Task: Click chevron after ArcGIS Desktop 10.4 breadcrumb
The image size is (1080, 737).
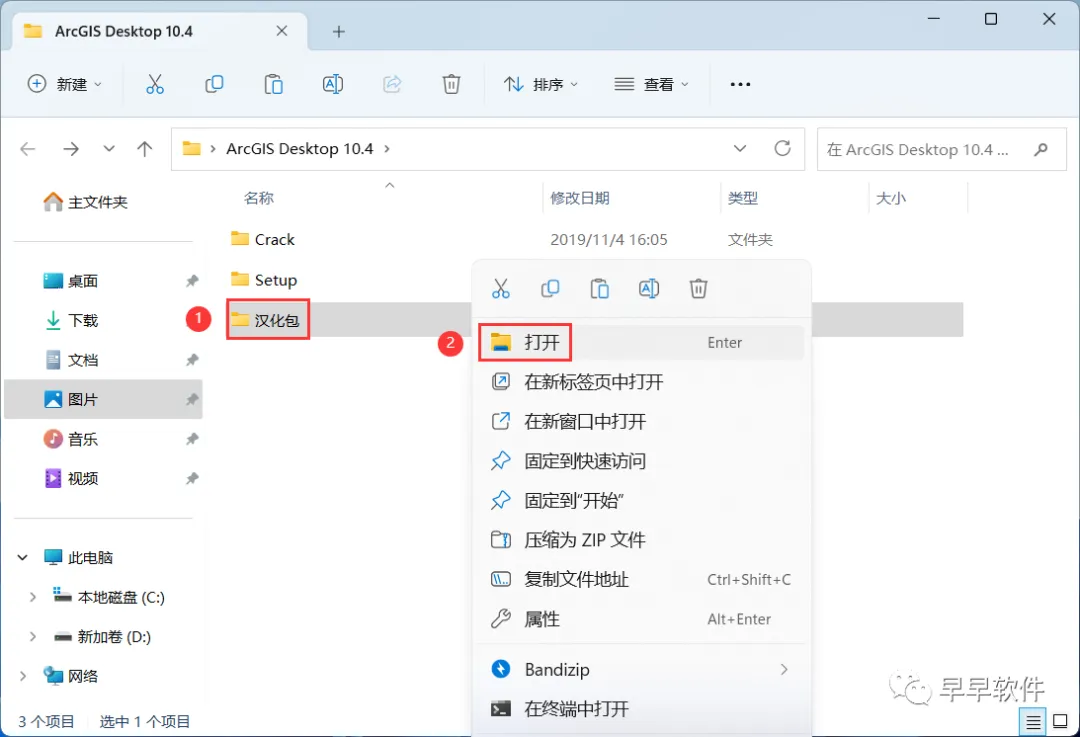Action: tap(387, 149)
